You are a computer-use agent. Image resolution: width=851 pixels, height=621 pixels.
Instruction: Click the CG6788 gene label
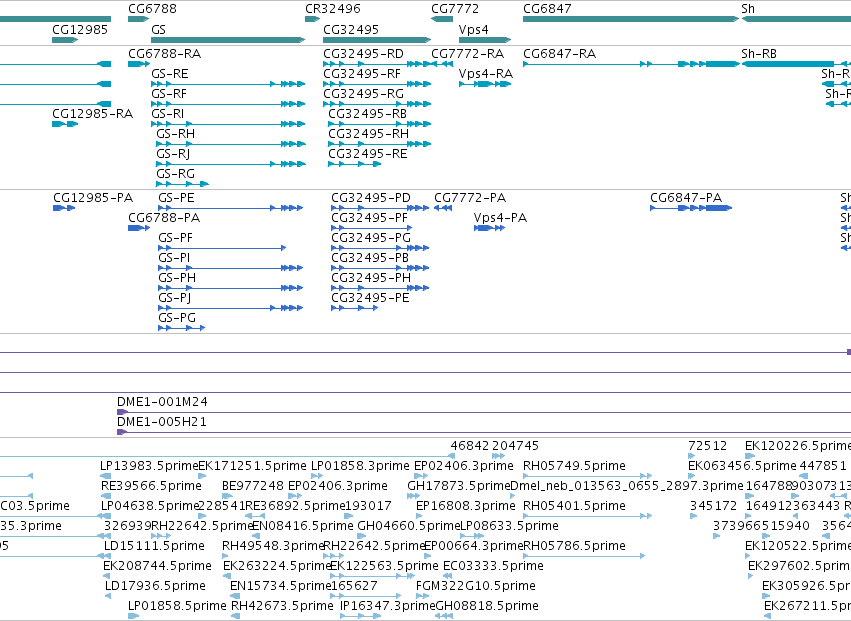[152, 9]
